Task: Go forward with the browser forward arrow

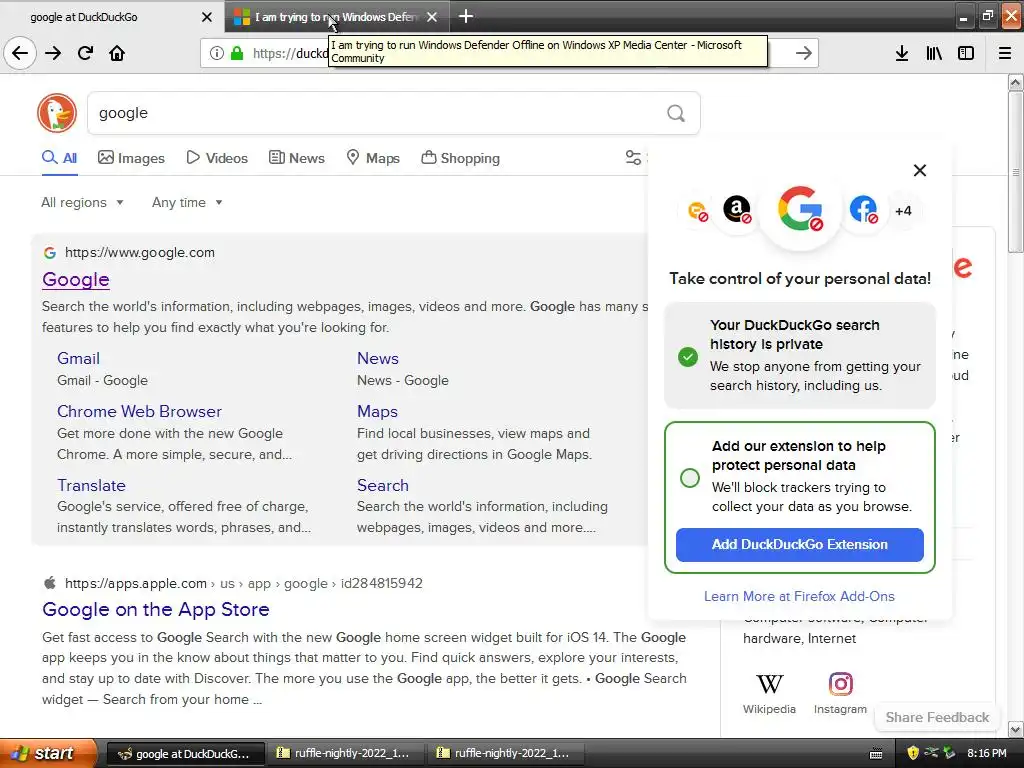Action: pos(53,53)
